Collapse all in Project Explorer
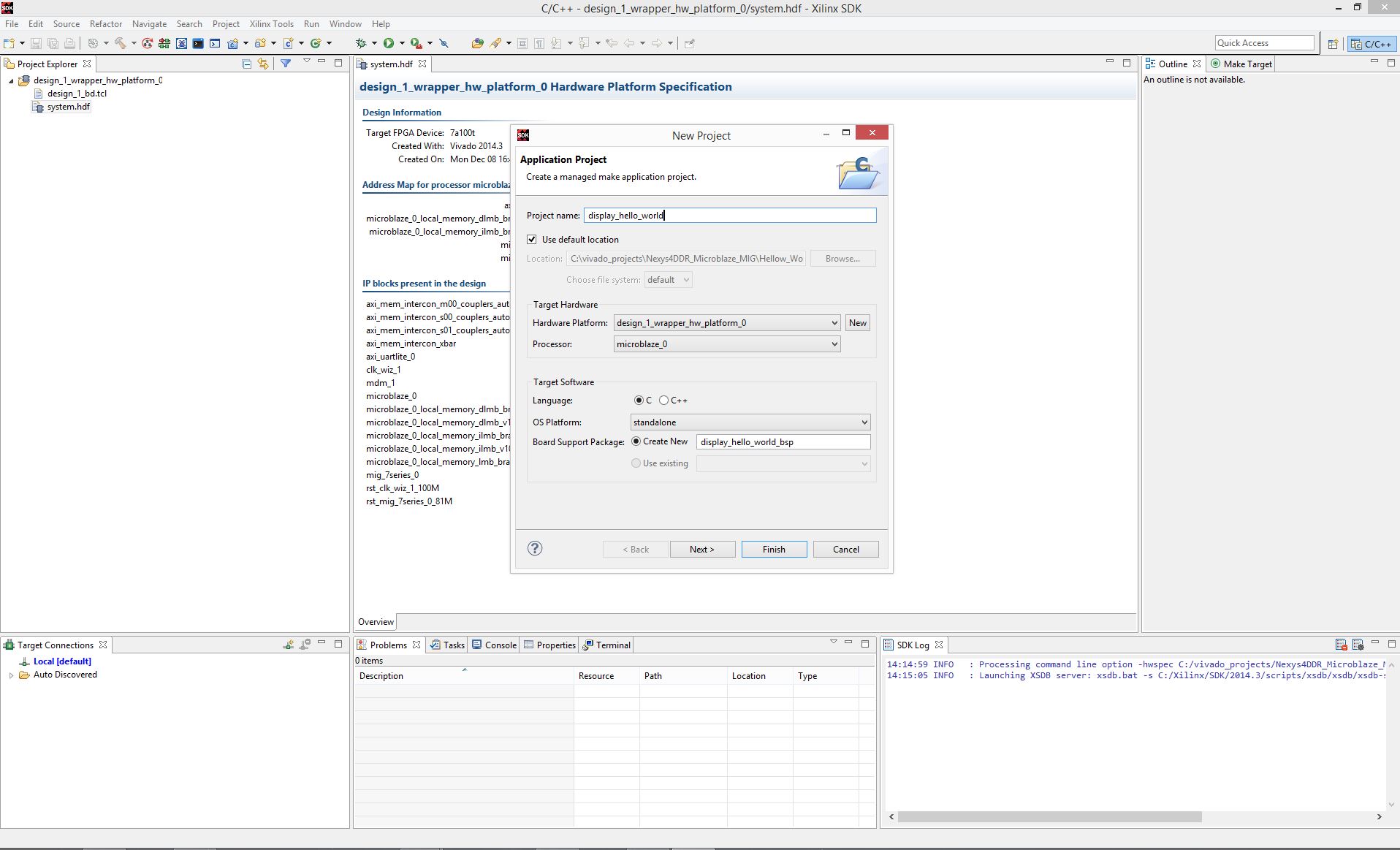This screenshot has width=1400, height=850. coord(246,64)
